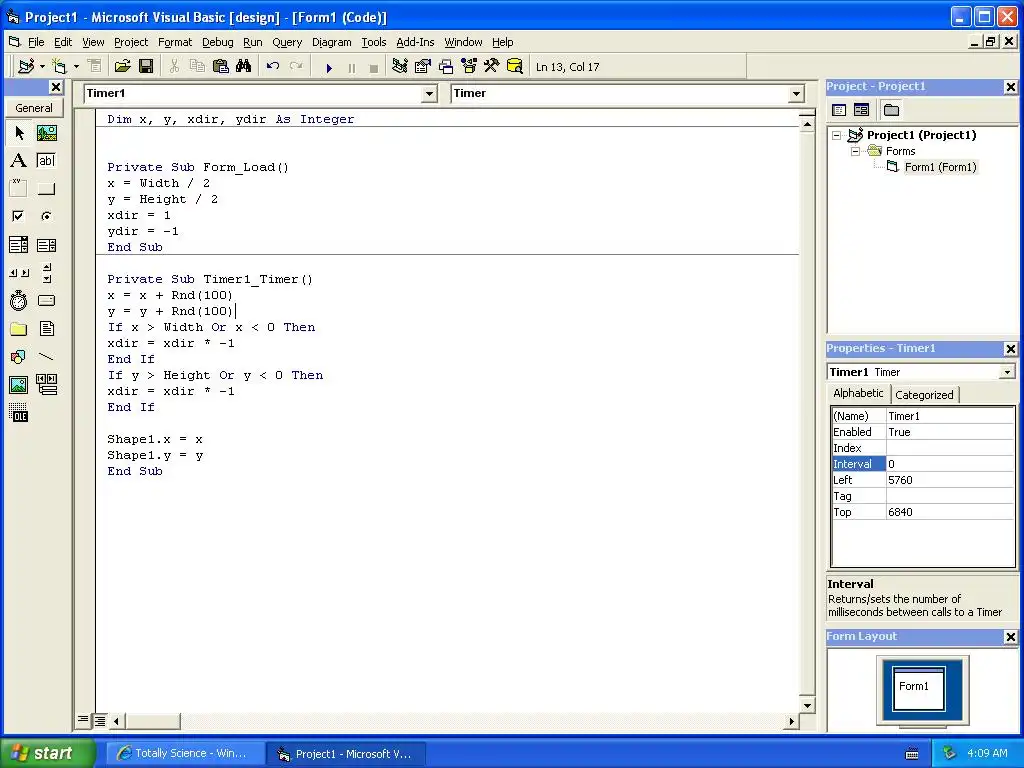1024x768 pixels.
Task: Click Open Project toolbar icon
Action: pyautogui.click(x=122, y=66)
